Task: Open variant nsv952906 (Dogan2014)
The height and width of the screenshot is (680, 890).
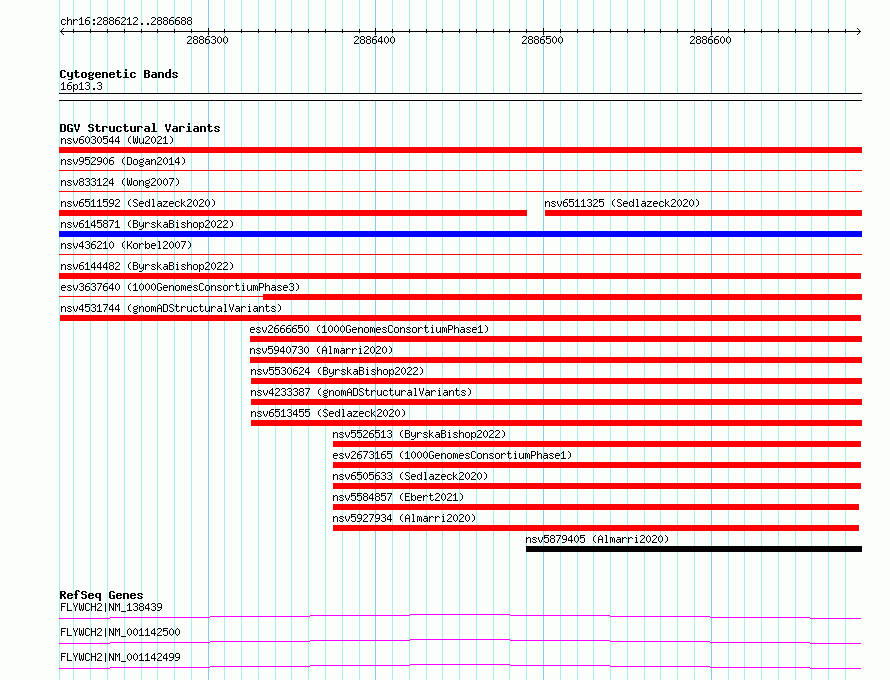Action: click(x=123, y=161)
